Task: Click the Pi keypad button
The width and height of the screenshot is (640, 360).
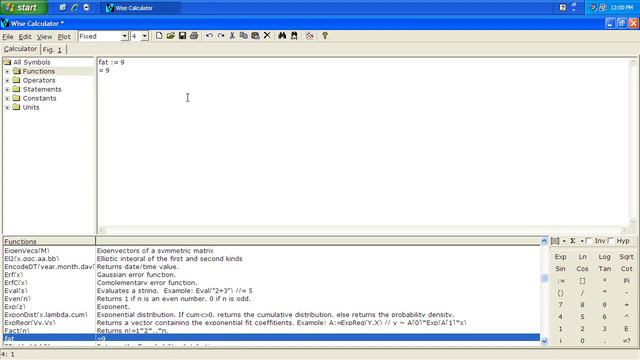Action: pyautogui.click(x=626, y=281)
